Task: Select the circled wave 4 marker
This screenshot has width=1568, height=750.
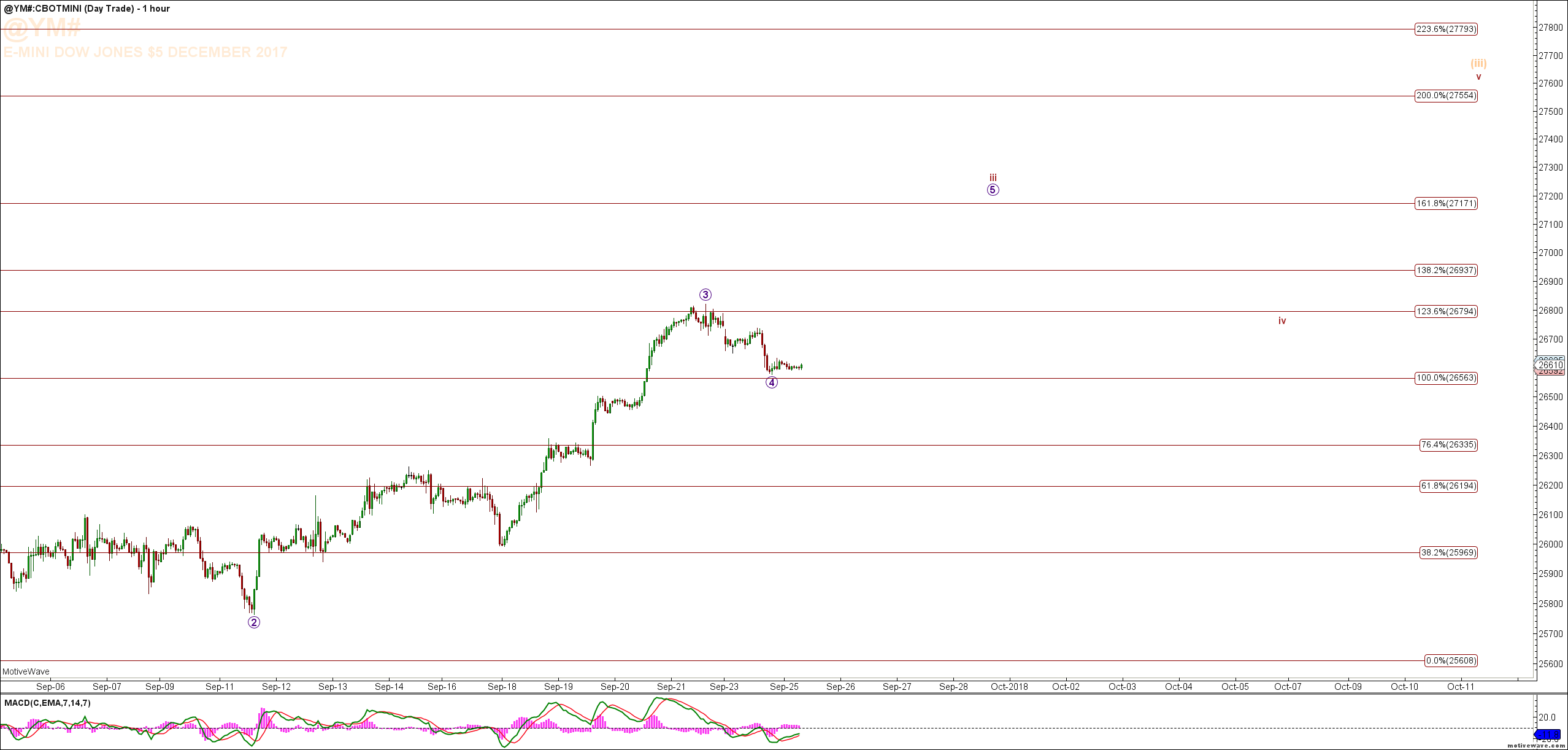Action: pyautogui.click(x=772, y=382)
